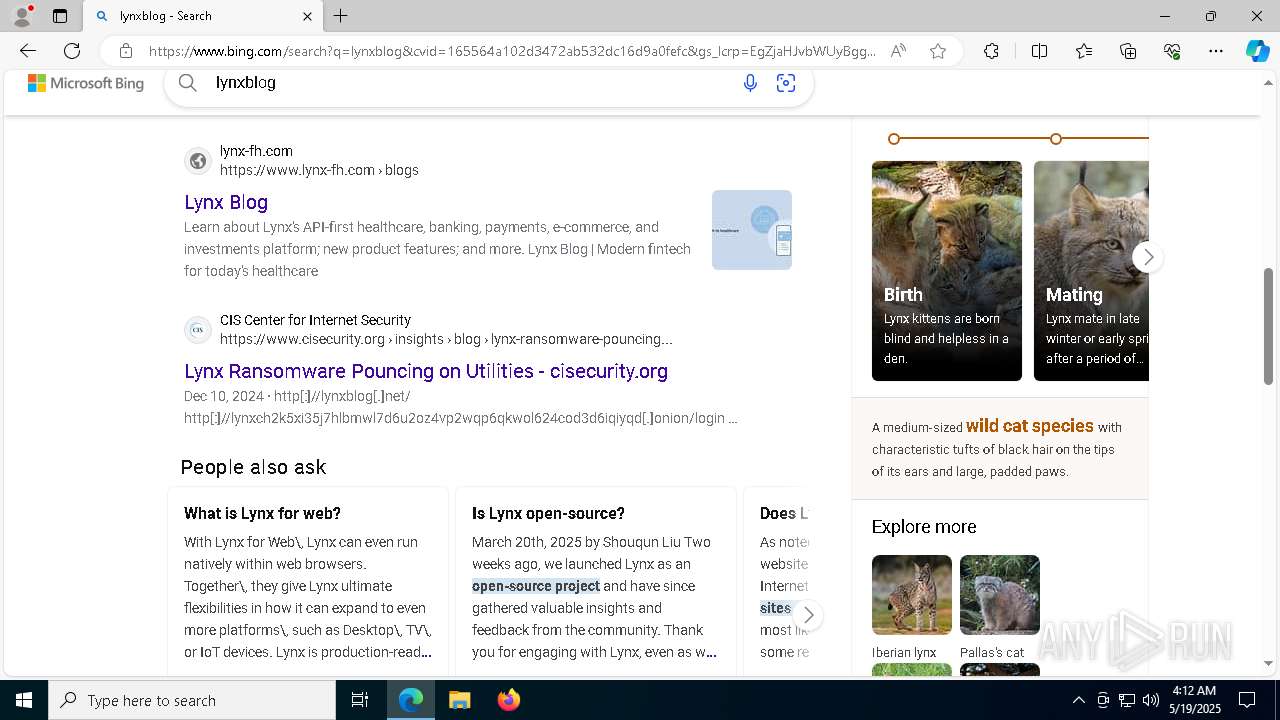Click the browser profile avatar icon
Screen dimensions: 1280x720
click(x=22, y=16)
